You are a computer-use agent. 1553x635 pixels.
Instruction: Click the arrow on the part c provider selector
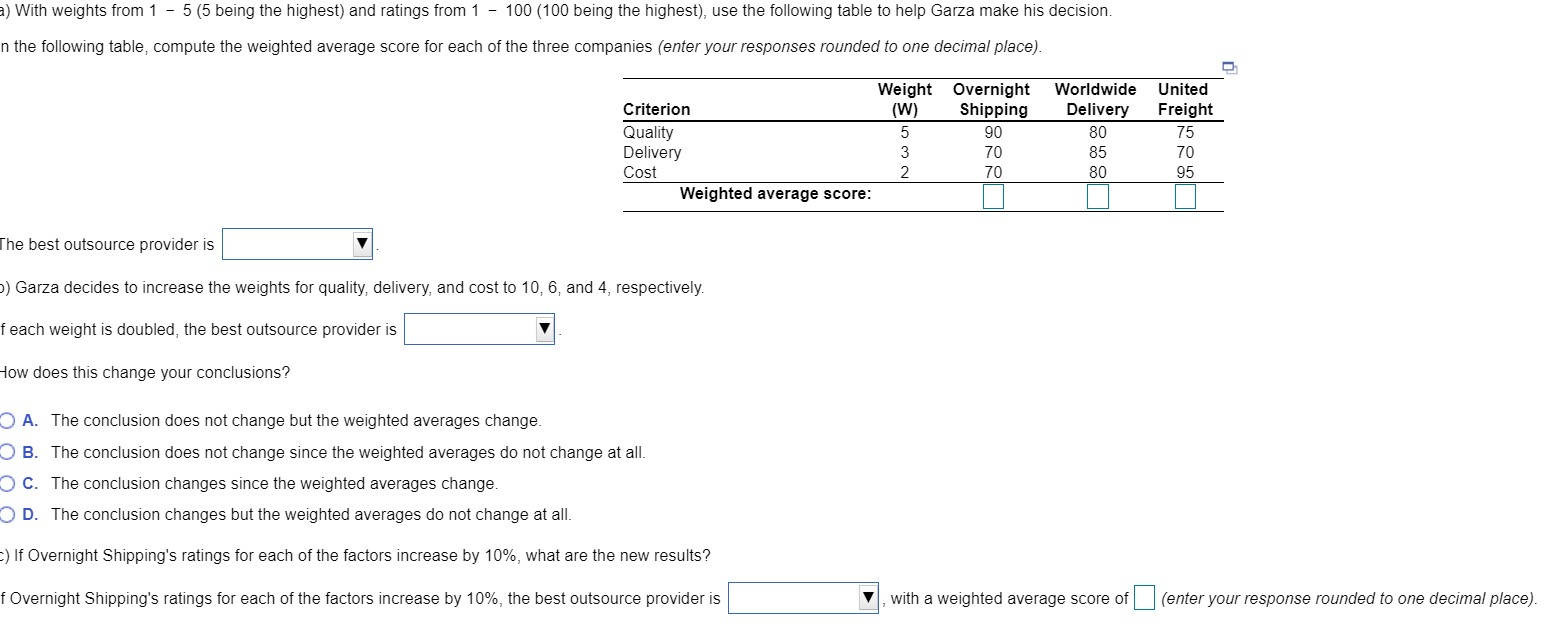[866, 598]
